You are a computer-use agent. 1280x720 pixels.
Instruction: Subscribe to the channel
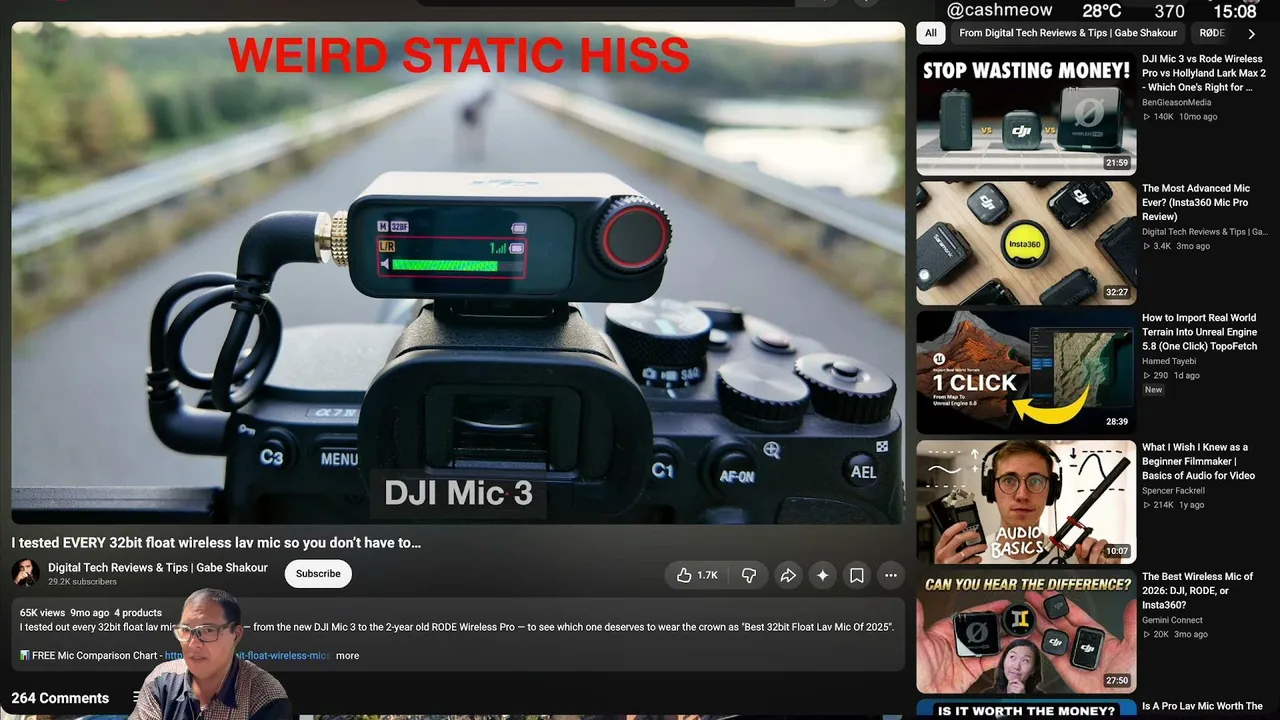(318, 574)
